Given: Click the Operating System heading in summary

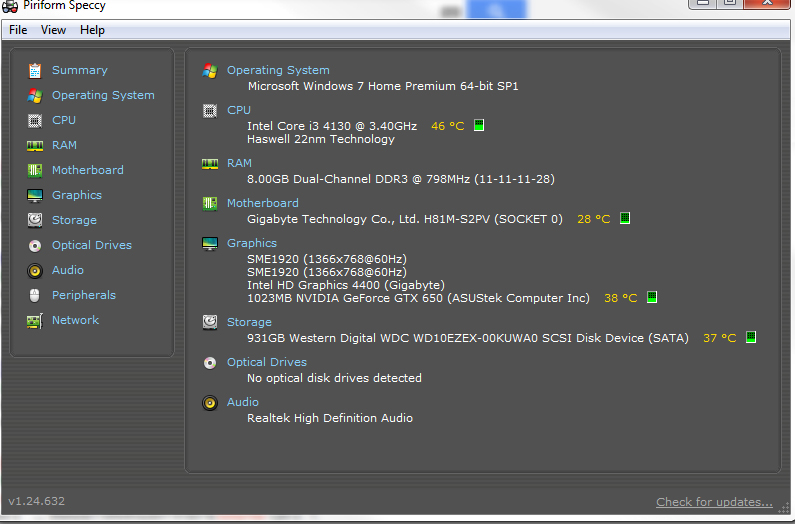Looking at the screenshot, I should [278, 71].
